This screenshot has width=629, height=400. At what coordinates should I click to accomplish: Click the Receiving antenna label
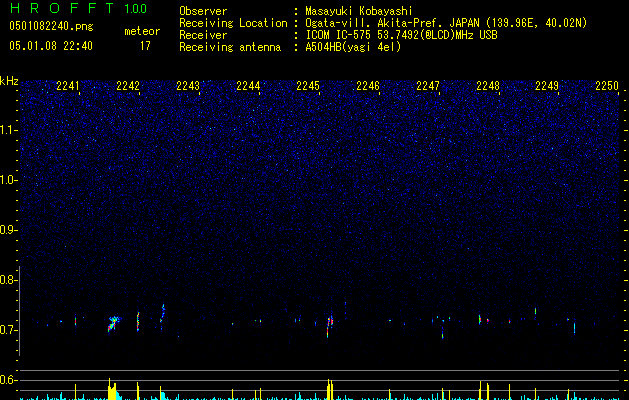click(x=230, y=47)
